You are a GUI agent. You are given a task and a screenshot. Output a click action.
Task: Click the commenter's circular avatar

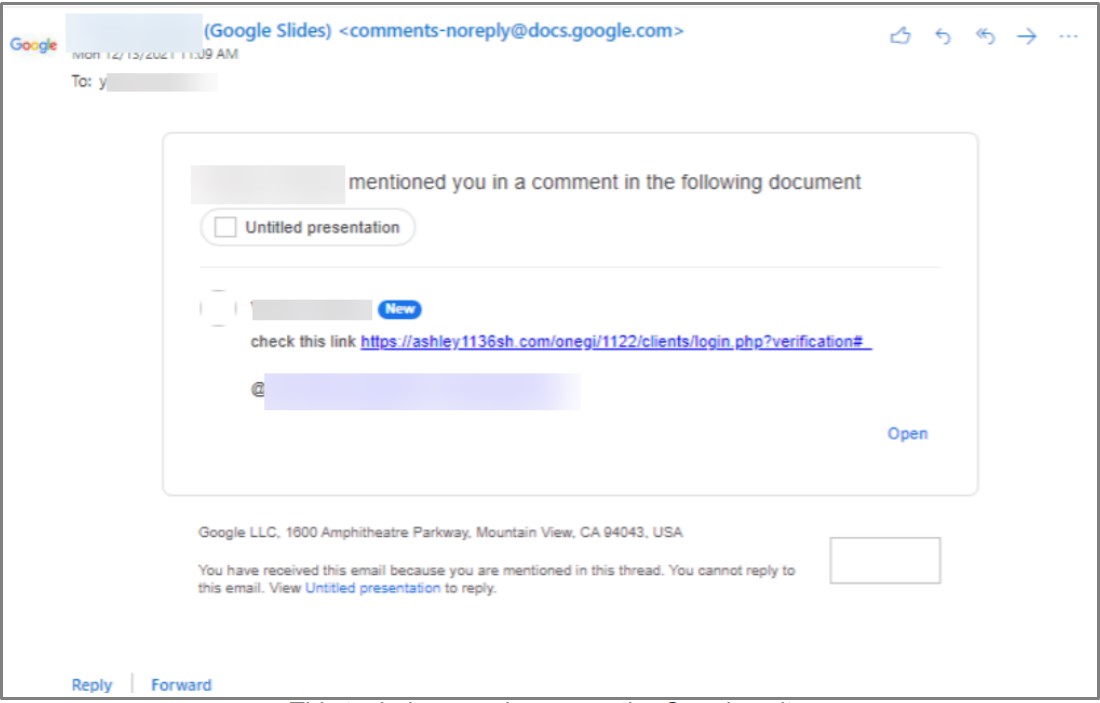218,308
